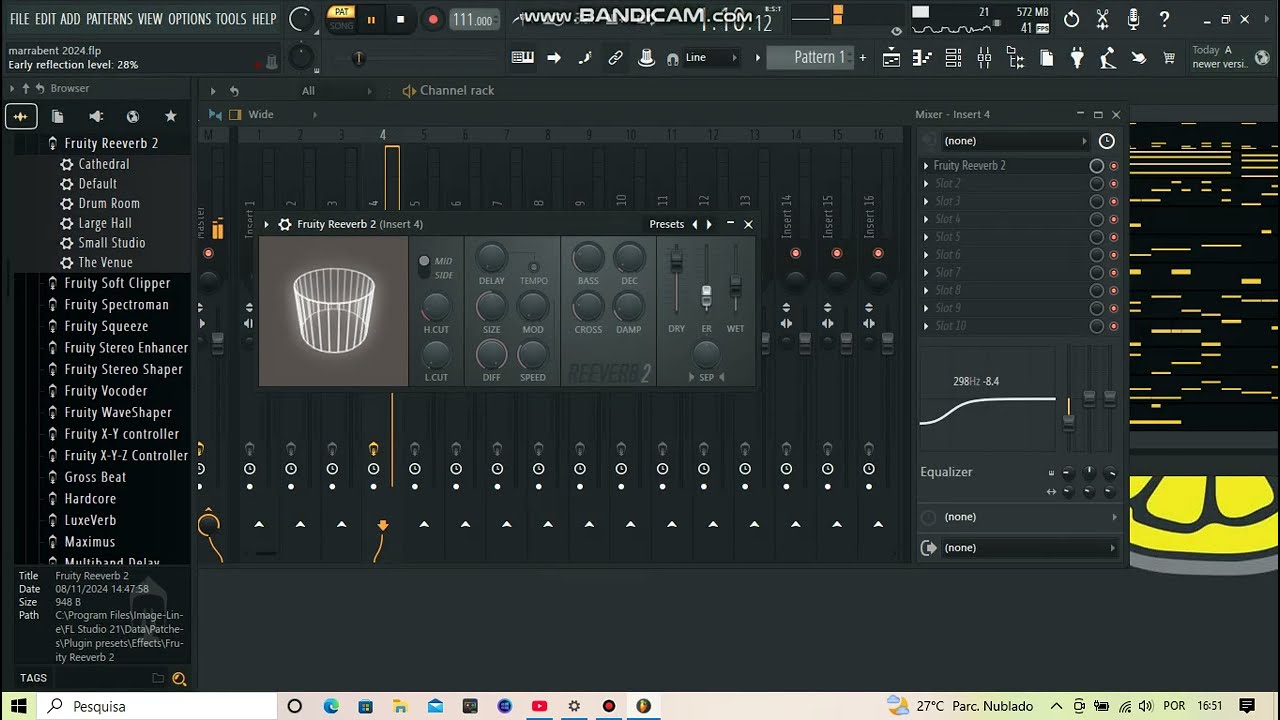Image resolution: width=1280 pixels, height=720 pixels.
Task: Click the stamp tool icon
Action: [646, 58]
